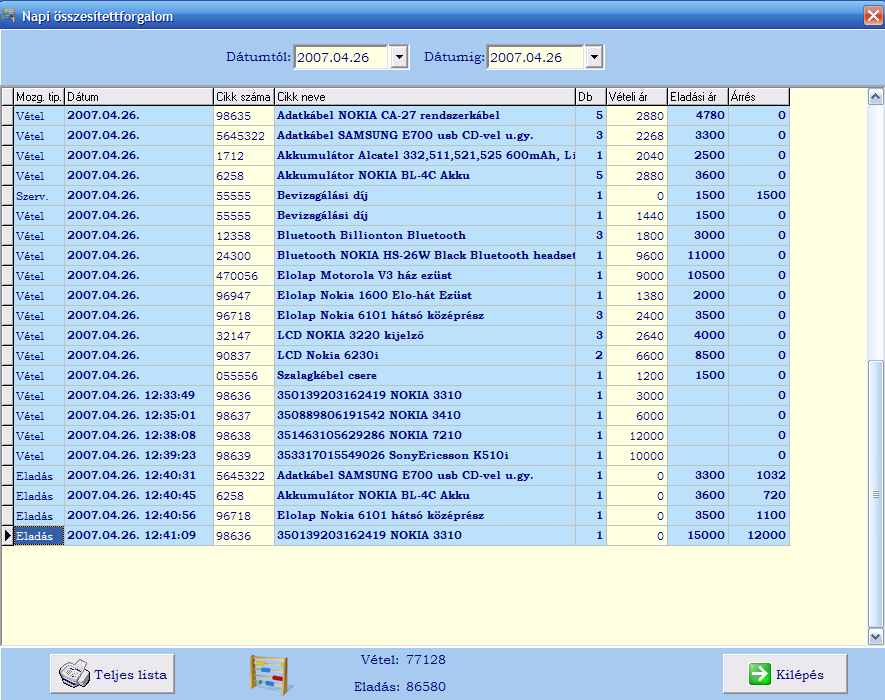Click the Teljes lista print button
Image resolution: width=885 pixels, height=700 pixels.
pyautogui.click(x=112, y=674)
